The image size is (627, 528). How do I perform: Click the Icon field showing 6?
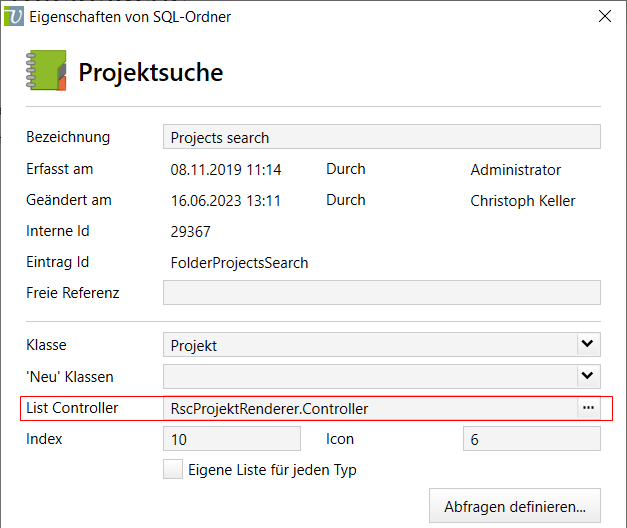pyautogui.click(x=531, y=439)
